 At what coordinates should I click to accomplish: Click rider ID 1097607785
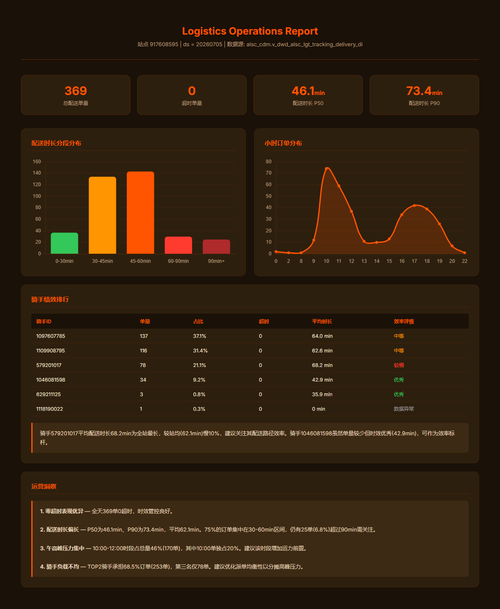(x=51, y=336)
